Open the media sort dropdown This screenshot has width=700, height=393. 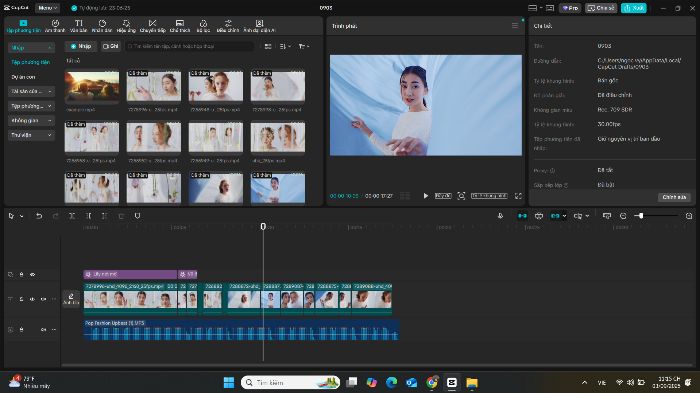point(285,46)
